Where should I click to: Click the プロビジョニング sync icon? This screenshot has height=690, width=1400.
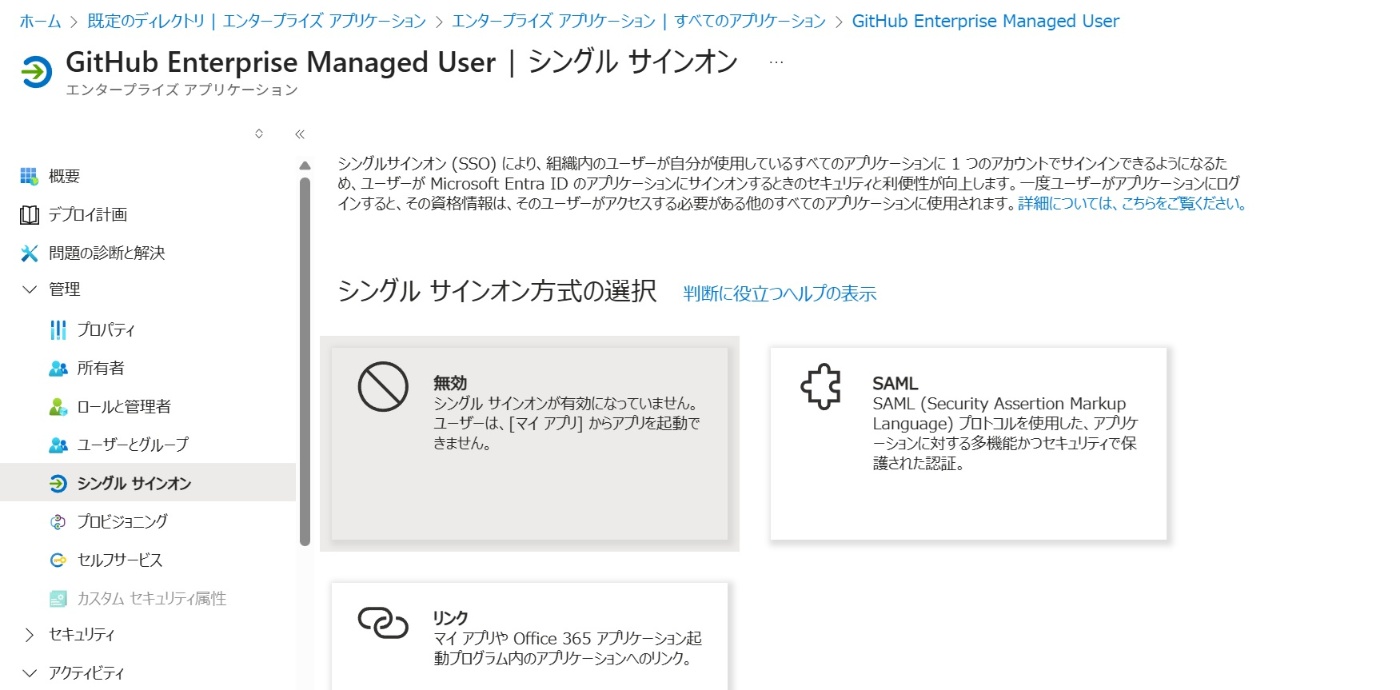tap(58, 521)
